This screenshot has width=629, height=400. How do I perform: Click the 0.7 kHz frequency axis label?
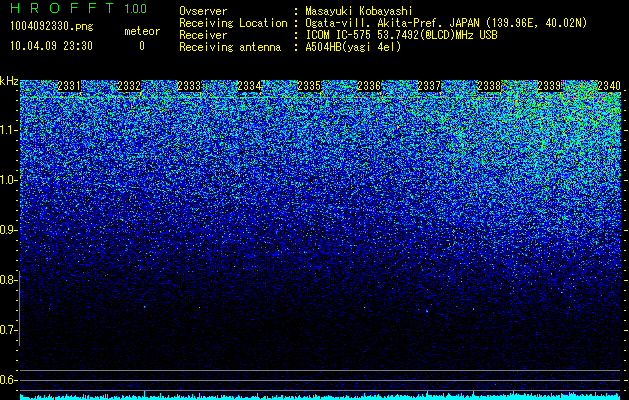[x=7, y=330]
